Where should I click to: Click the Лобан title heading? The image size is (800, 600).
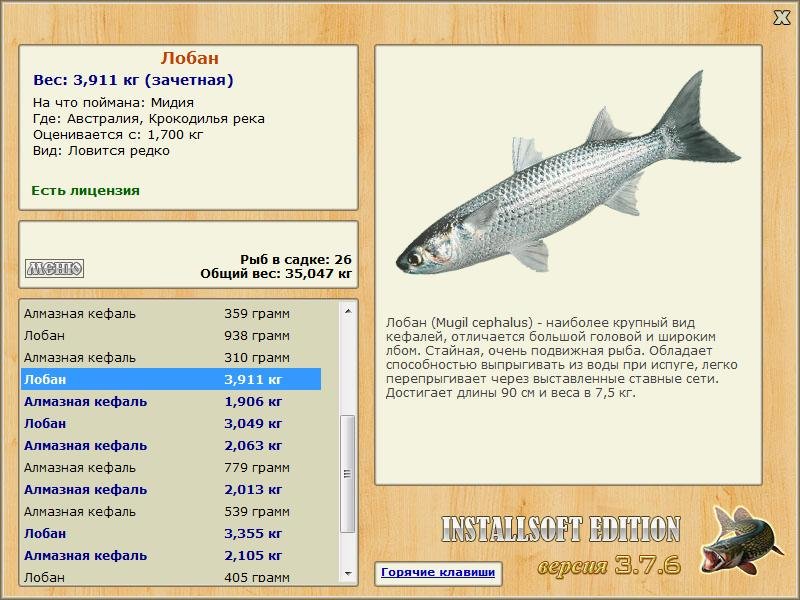click(189, 58)
